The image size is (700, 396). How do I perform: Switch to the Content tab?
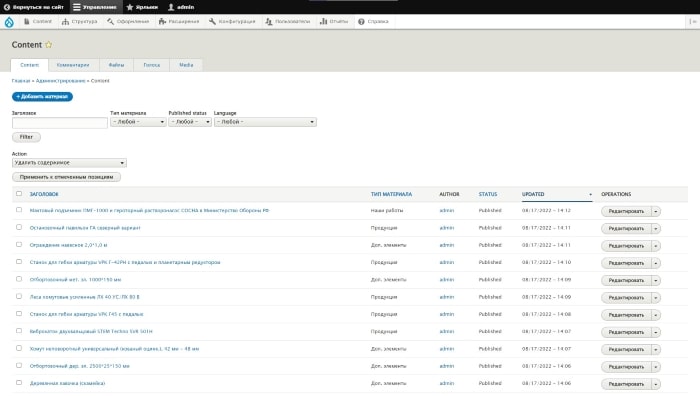(x=29, y=65)
